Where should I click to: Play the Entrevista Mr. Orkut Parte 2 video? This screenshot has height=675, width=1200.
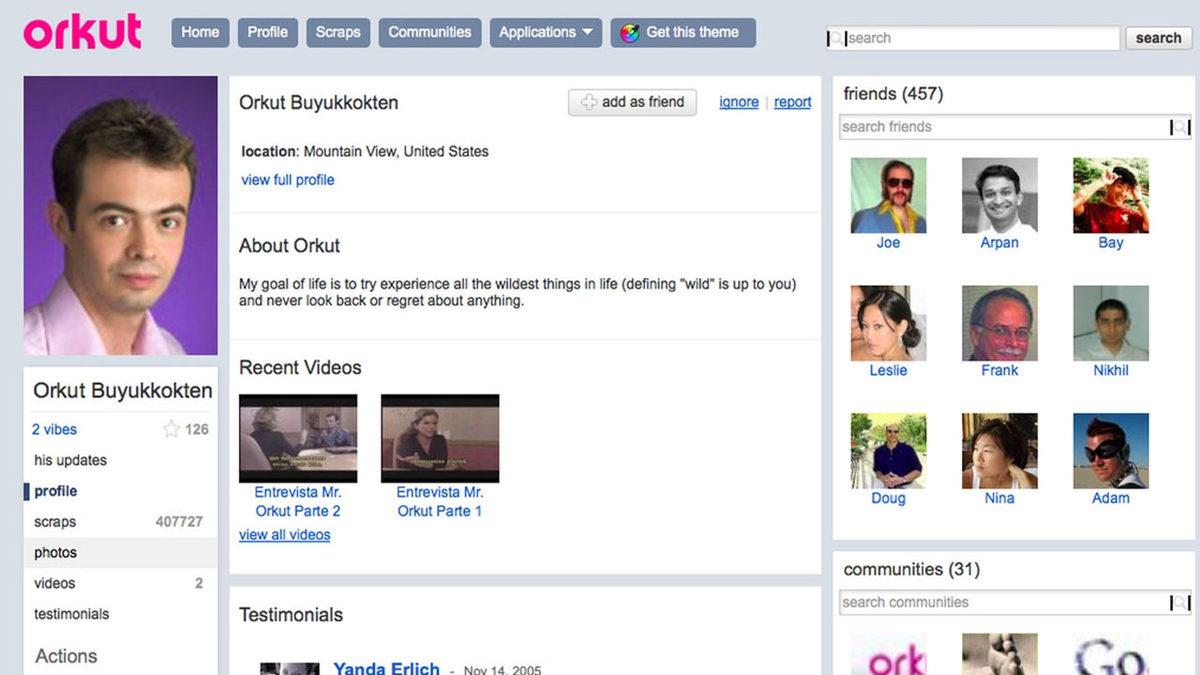(x=298, y=438)
